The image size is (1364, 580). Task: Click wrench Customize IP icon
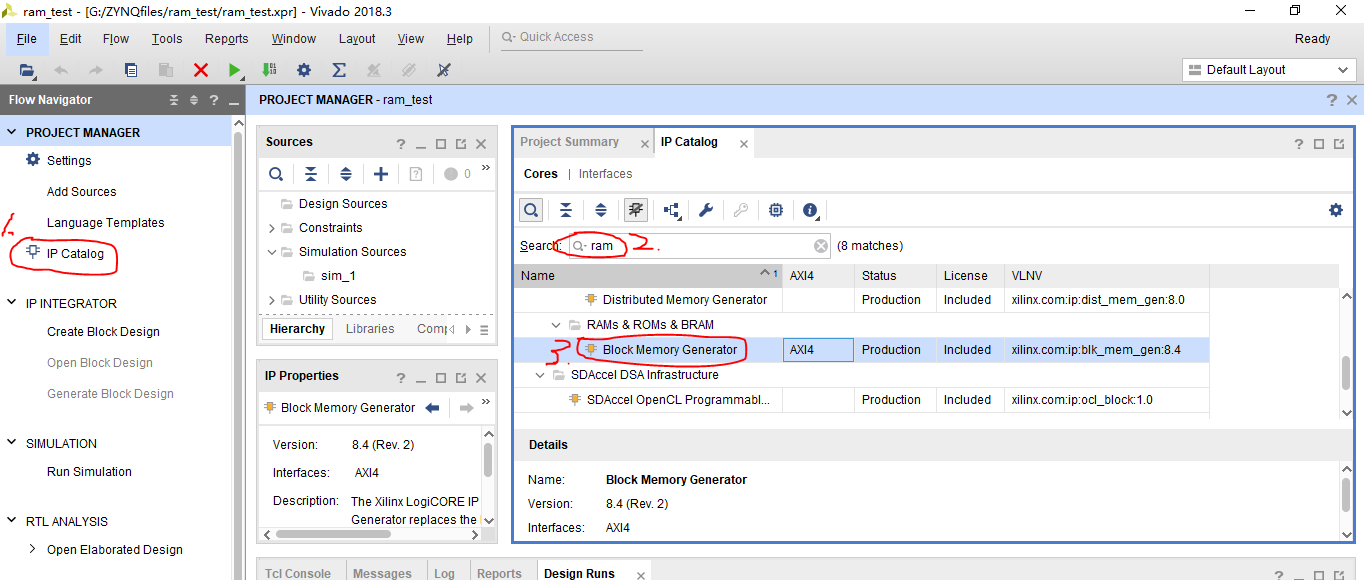pos(705,210)
